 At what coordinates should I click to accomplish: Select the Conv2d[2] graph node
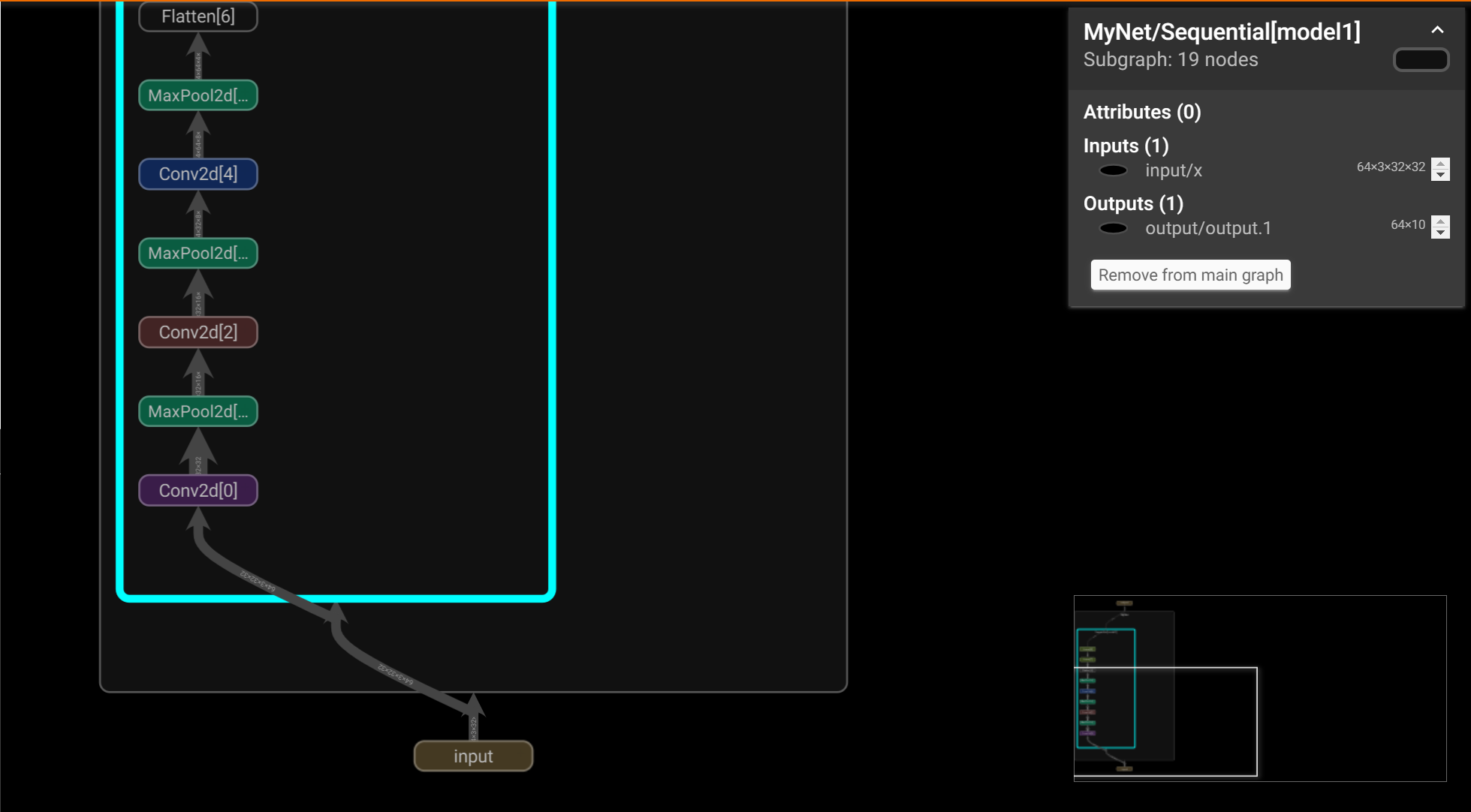point(198,332)
